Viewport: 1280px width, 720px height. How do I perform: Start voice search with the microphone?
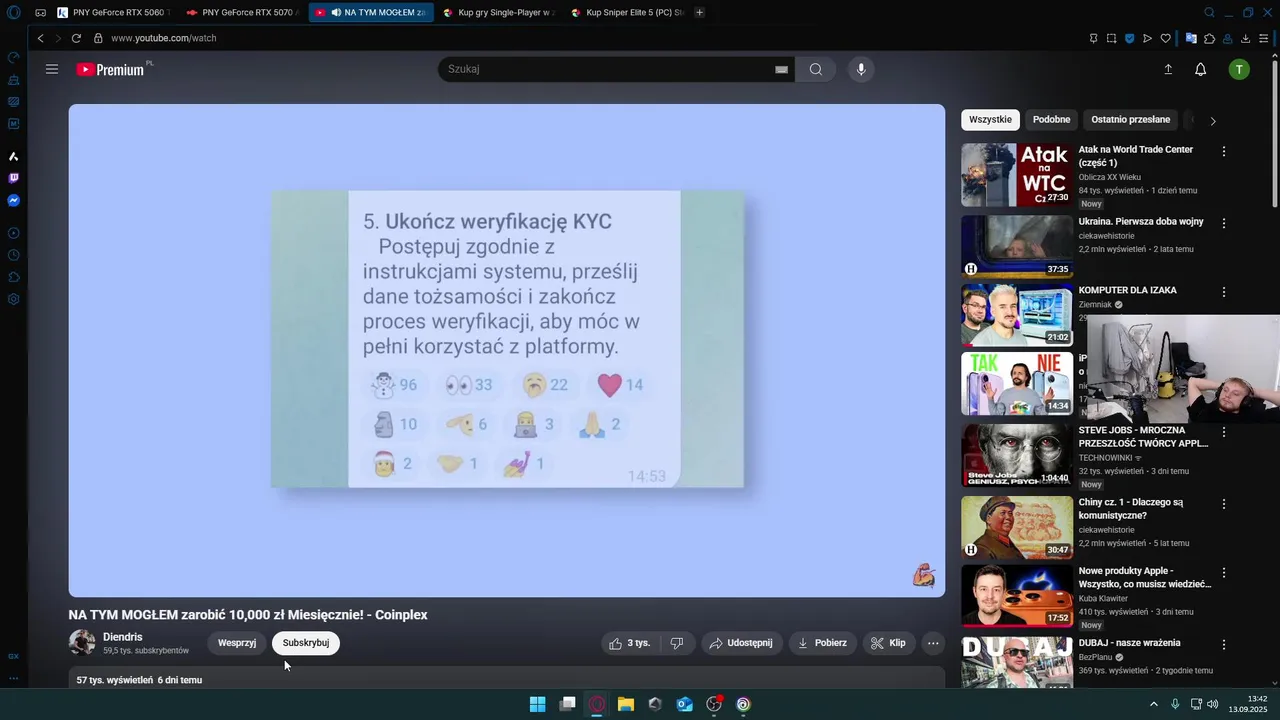(861, 69)
